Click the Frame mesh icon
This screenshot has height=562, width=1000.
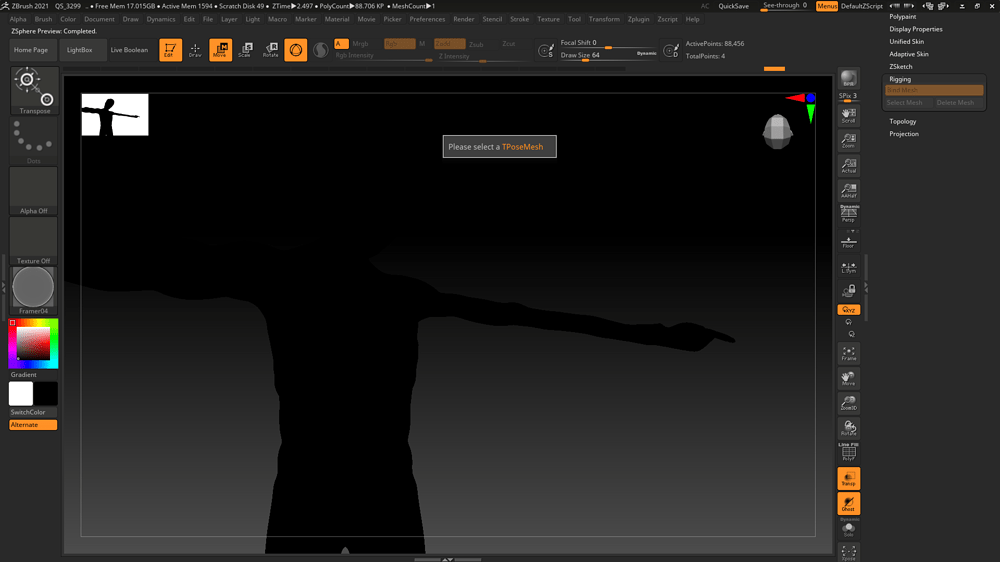pos(848,353)
